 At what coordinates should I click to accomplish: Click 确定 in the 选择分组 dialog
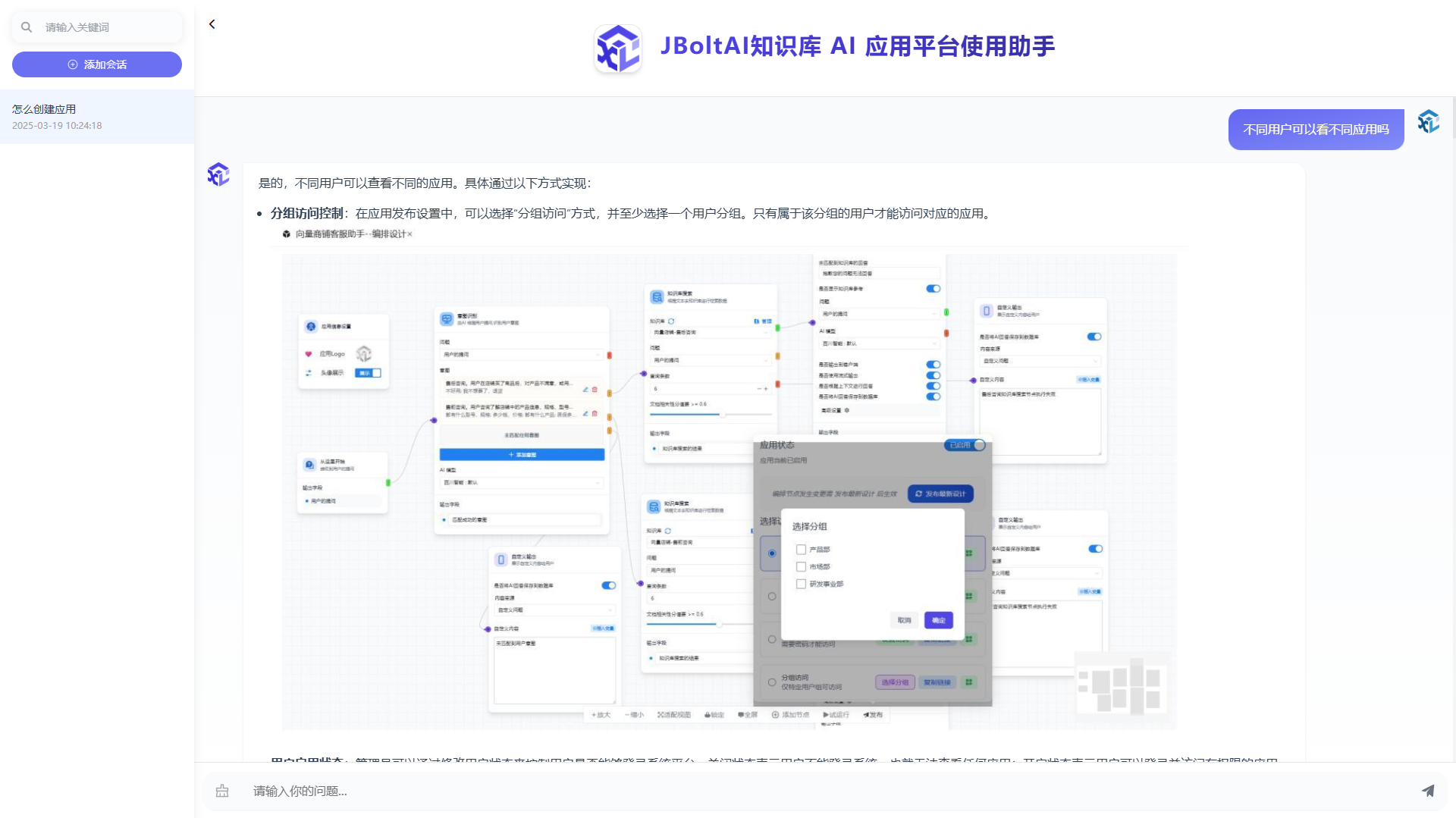pos(939,620)
